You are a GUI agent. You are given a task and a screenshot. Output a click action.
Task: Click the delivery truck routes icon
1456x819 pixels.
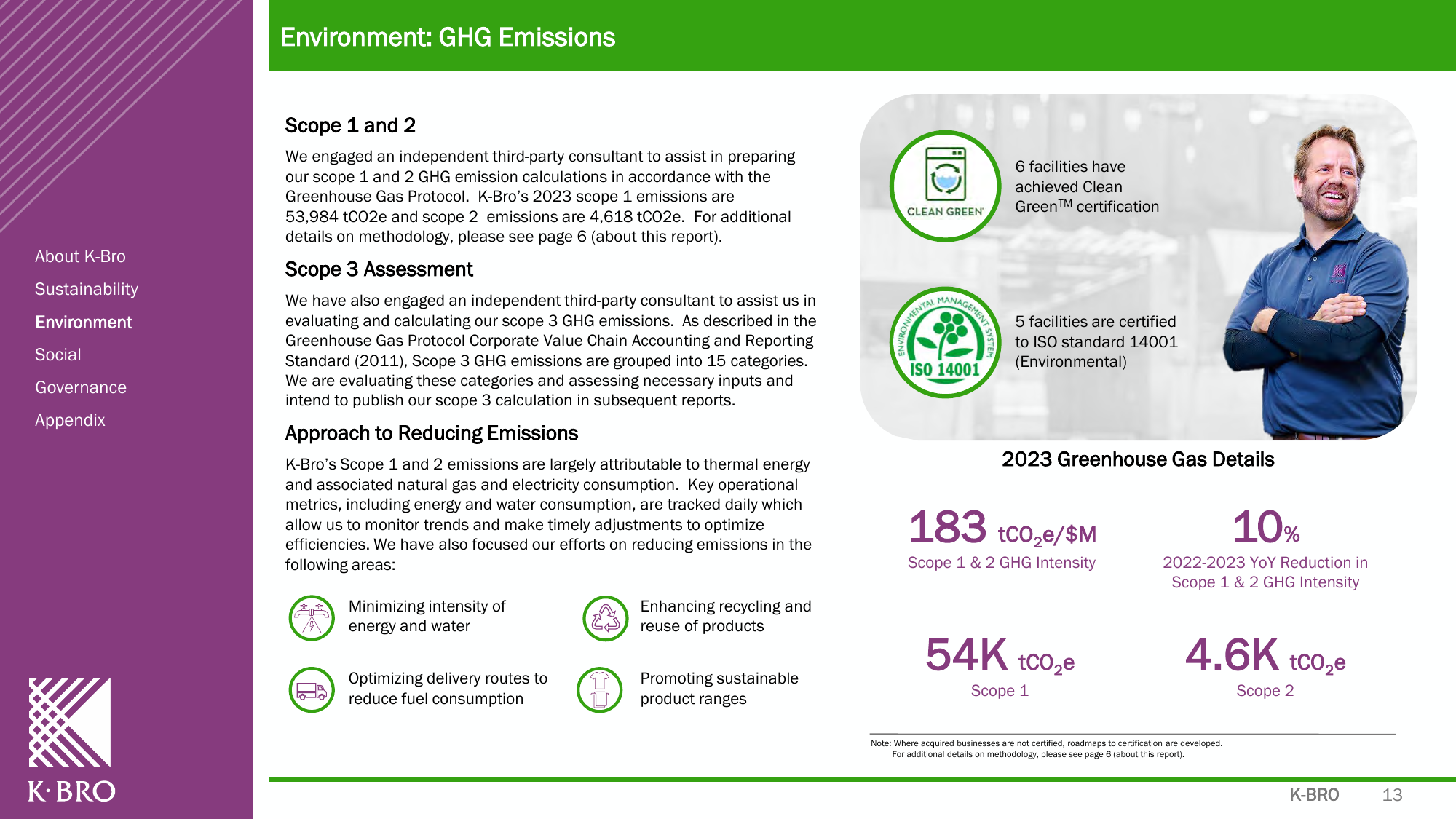click(312, 689)
